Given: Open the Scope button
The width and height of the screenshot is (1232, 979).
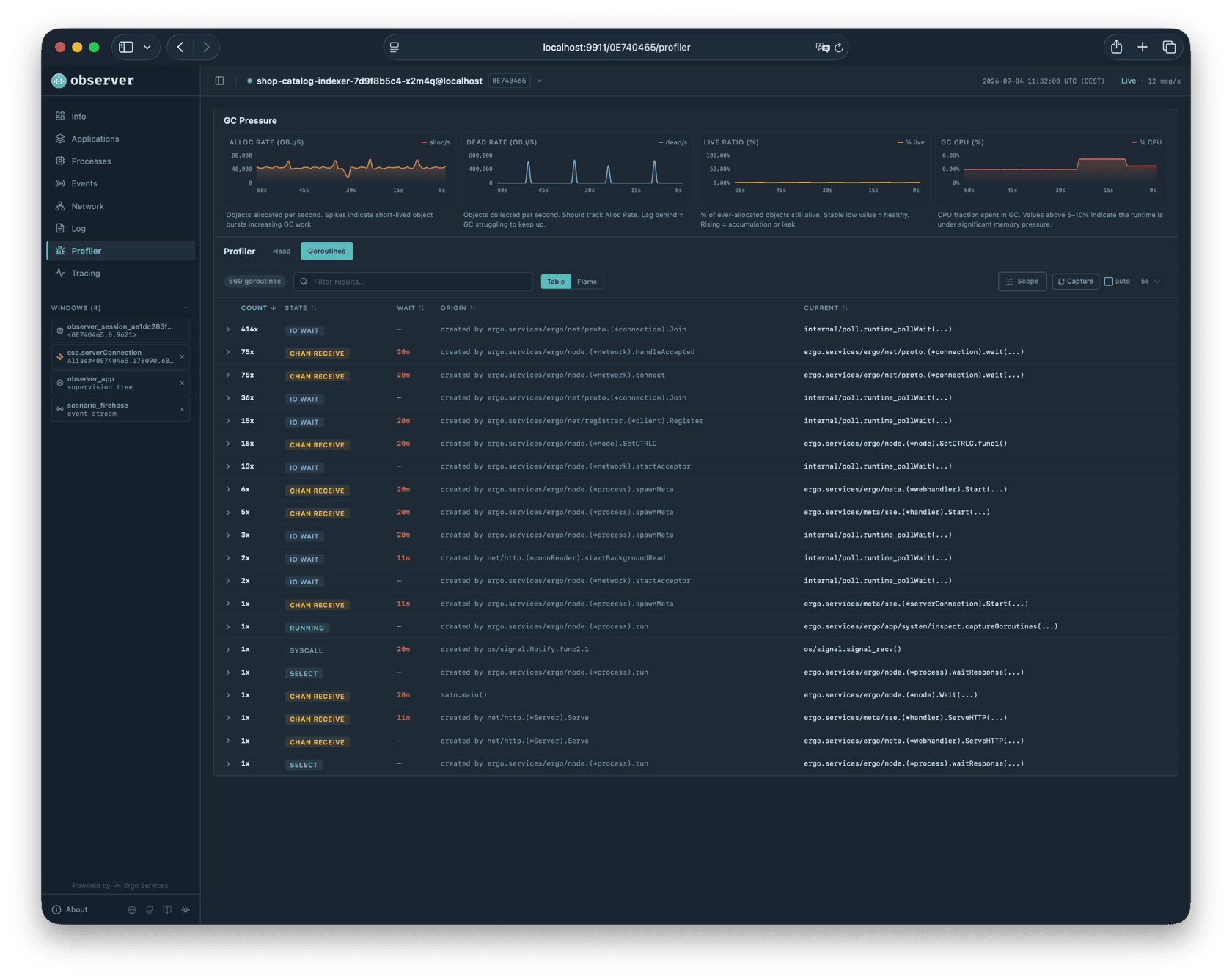Looking at the screenshot, I should [1022, 282].
